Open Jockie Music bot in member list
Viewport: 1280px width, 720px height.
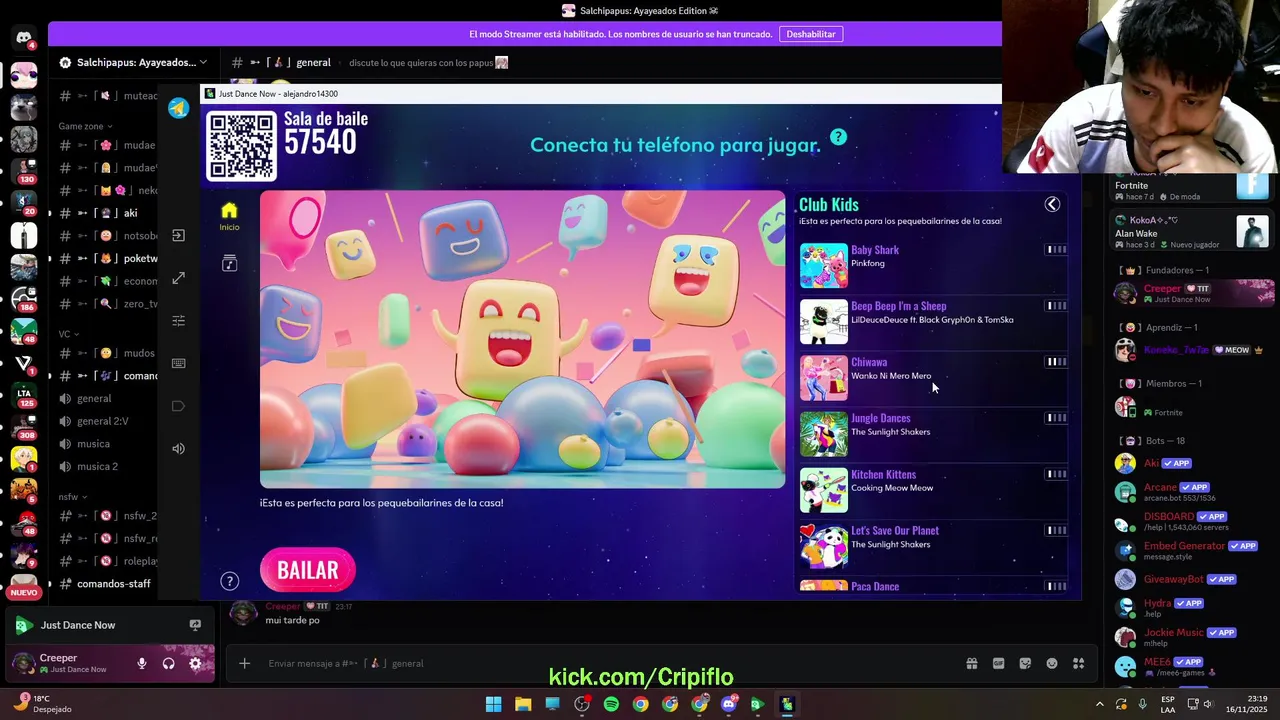[x=1194, y=637]
